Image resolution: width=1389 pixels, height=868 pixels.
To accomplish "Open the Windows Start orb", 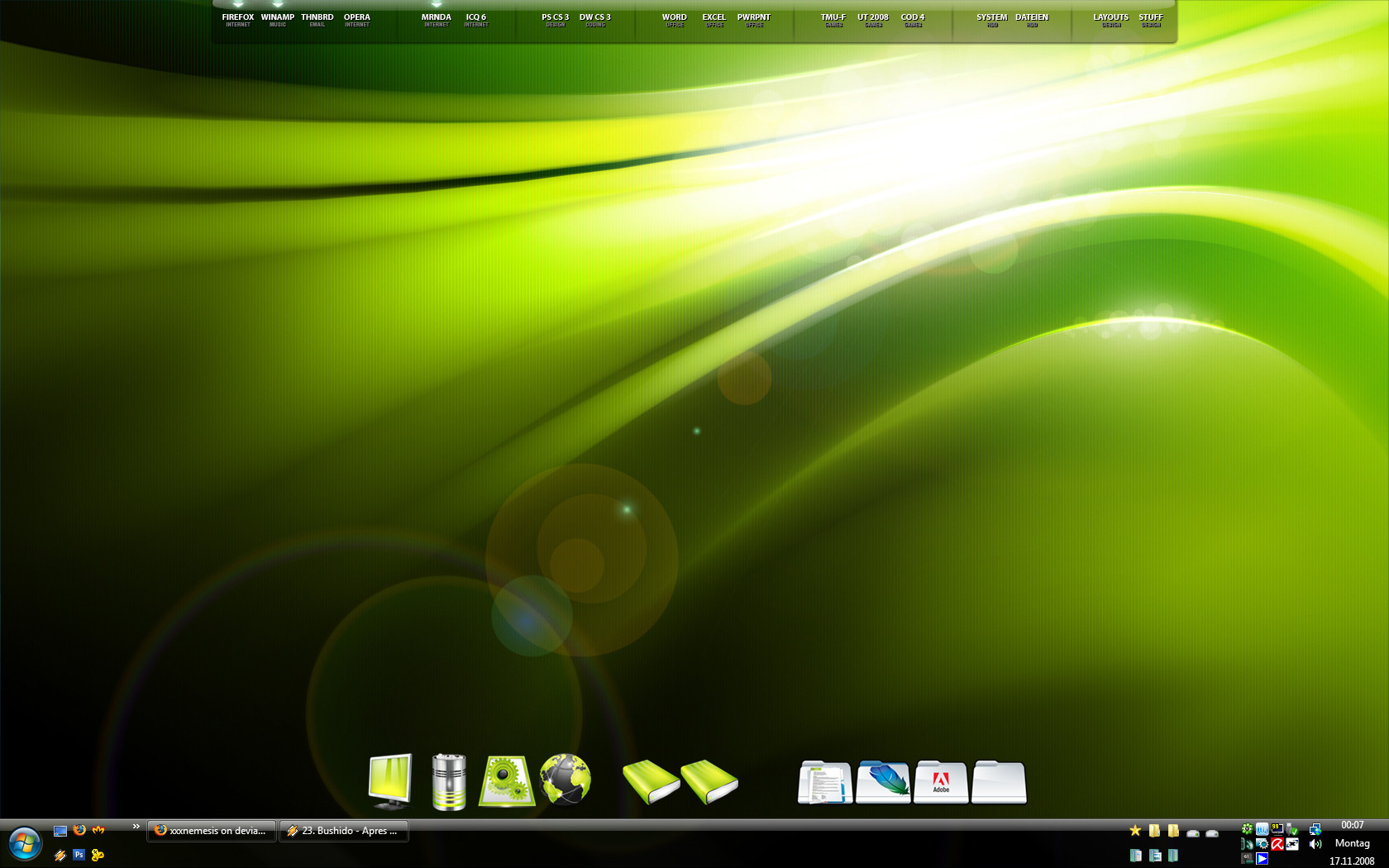I will coord(25,843).
